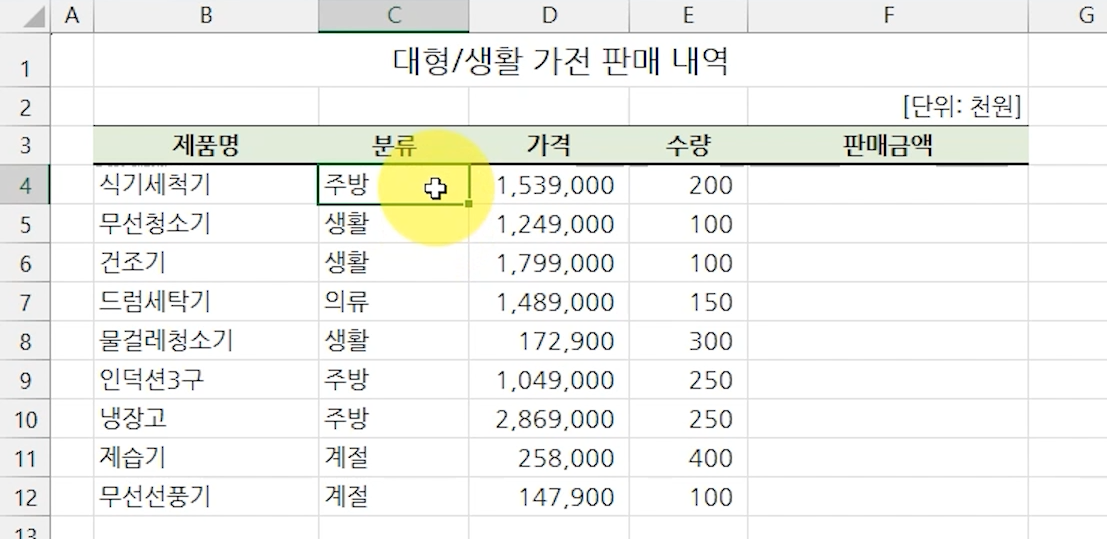The height and width of the screenshot is (539, 1107).
Task: Click the quantity cell 150
Action: pyautogui.click(x=688, y=302)
